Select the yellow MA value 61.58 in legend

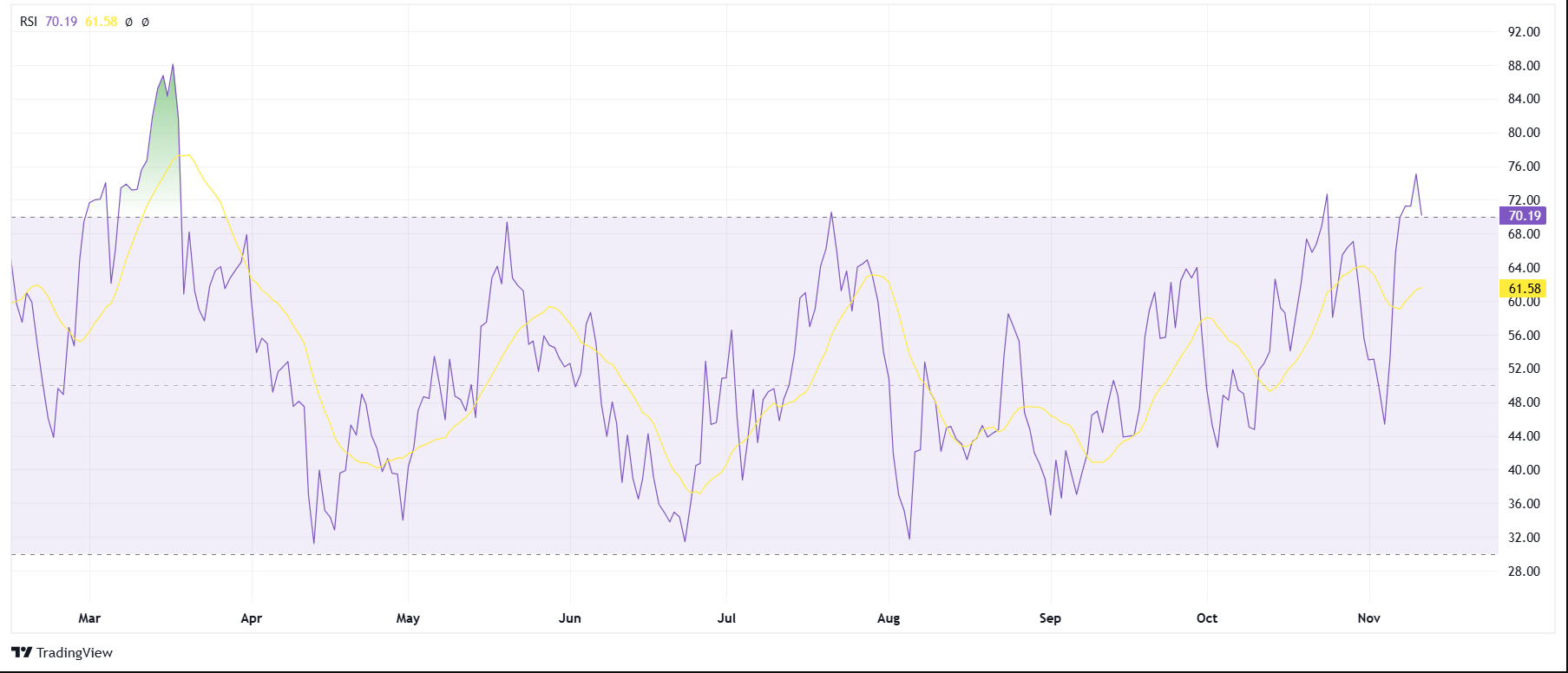click(x=101, y=22)
